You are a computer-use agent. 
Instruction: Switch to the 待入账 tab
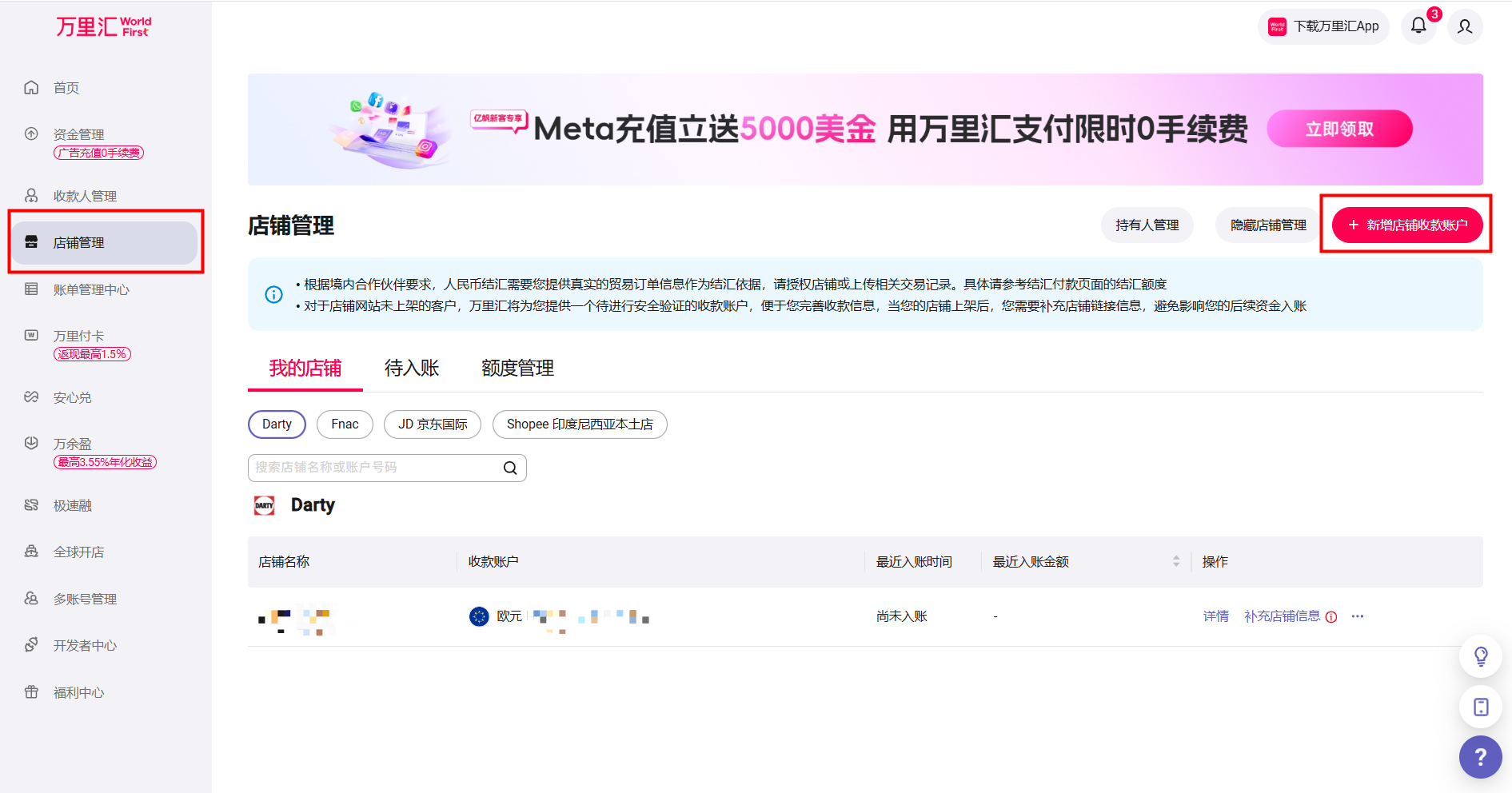412,369
